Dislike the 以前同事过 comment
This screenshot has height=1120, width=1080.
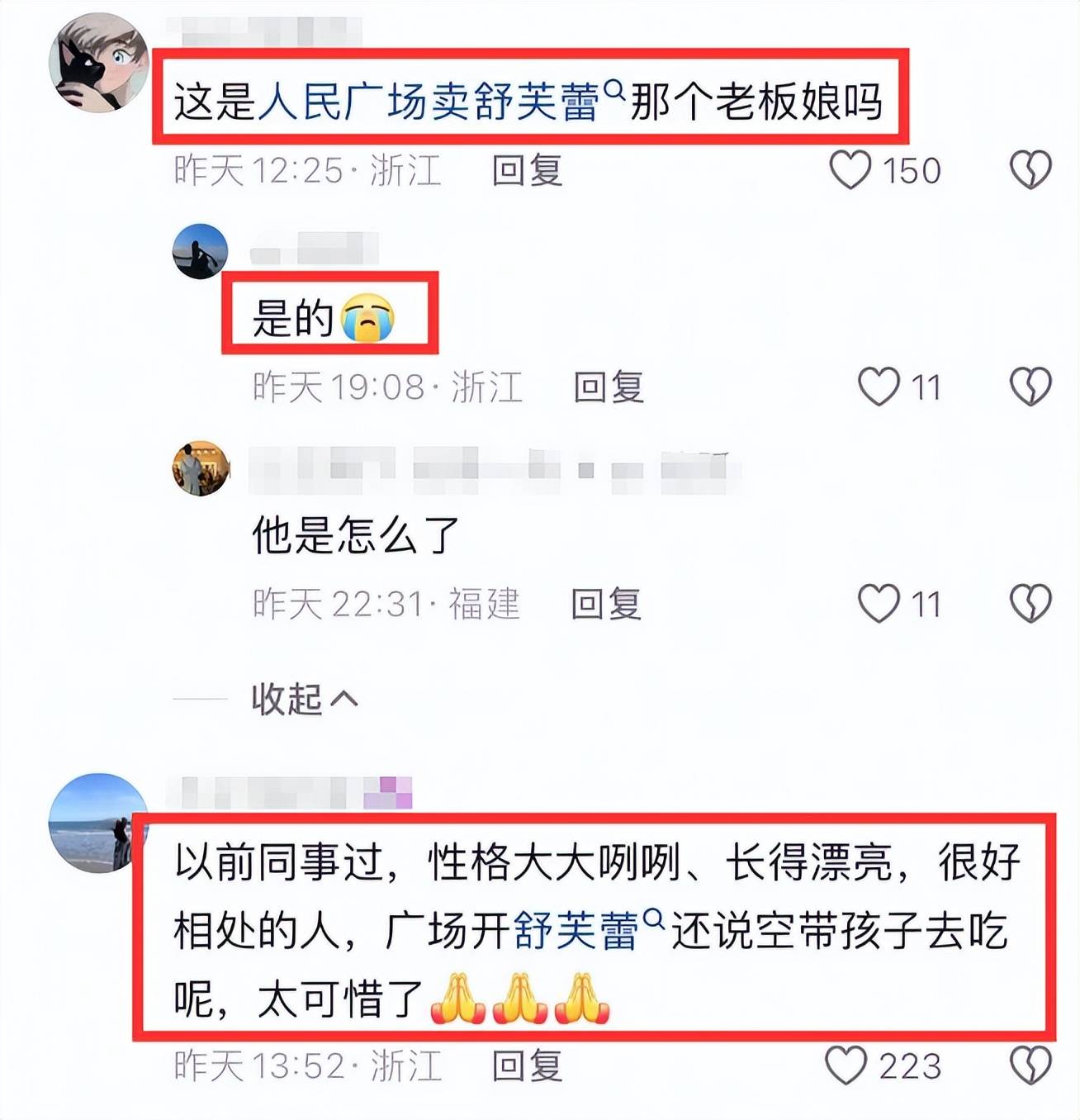[x=1030, y=1065]
